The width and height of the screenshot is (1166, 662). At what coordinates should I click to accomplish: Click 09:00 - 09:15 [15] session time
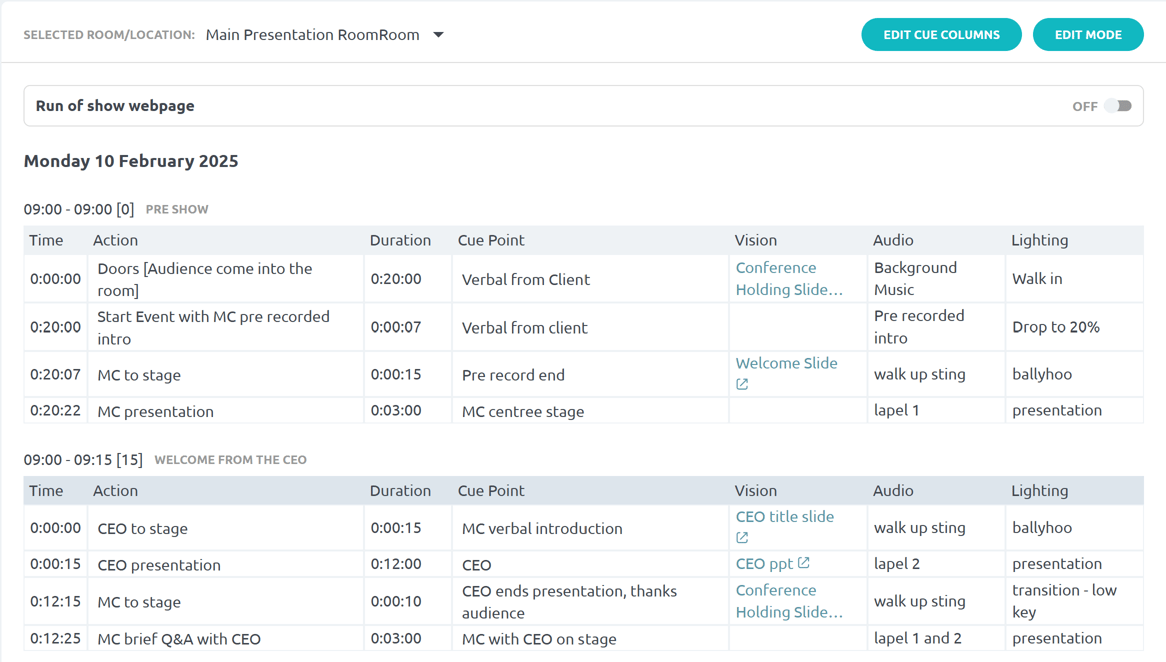coord(83,460)
